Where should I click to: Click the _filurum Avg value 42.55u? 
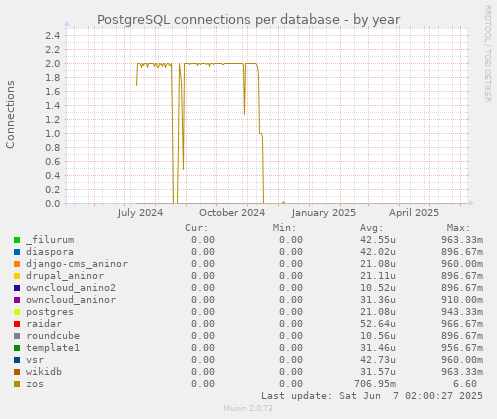click(x=378, y=240)
